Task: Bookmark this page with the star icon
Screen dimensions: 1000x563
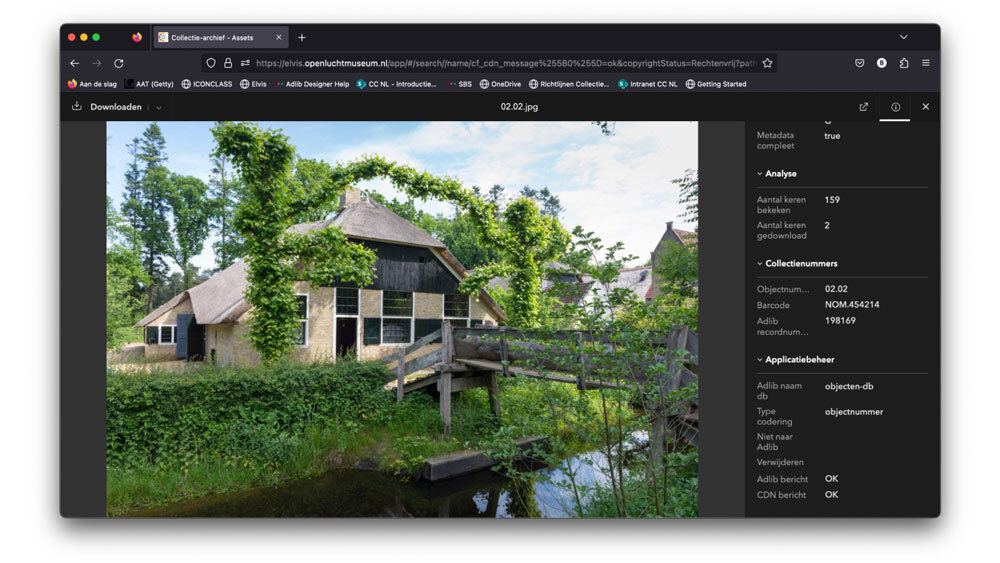Action: coord(767,63)
